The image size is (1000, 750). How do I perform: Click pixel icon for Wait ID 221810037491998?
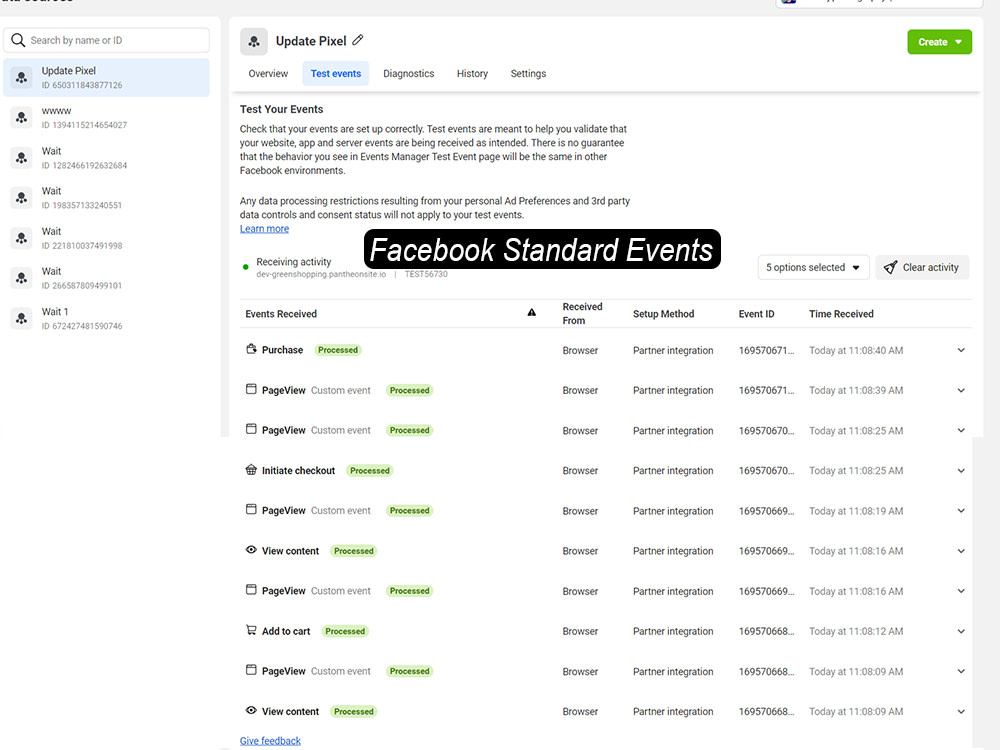(x=22, y=239)
